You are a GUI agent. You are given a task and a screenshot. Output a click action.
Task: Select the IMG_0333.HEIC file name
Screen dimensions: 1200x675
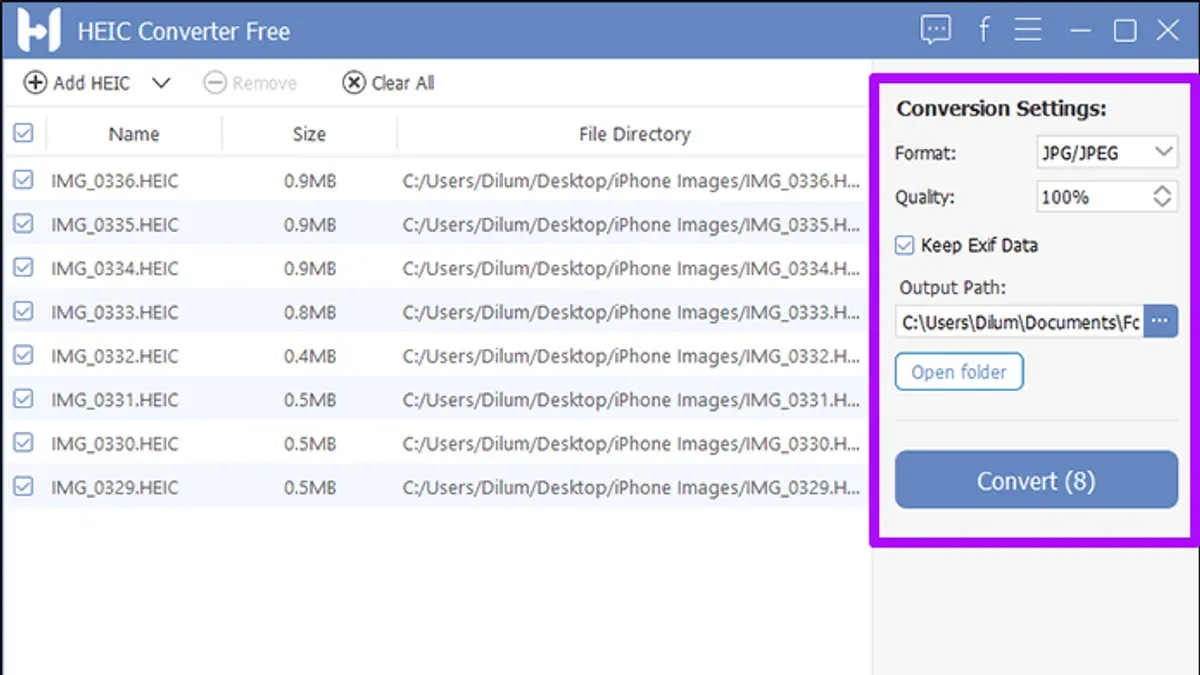click(x=115, y=313)
